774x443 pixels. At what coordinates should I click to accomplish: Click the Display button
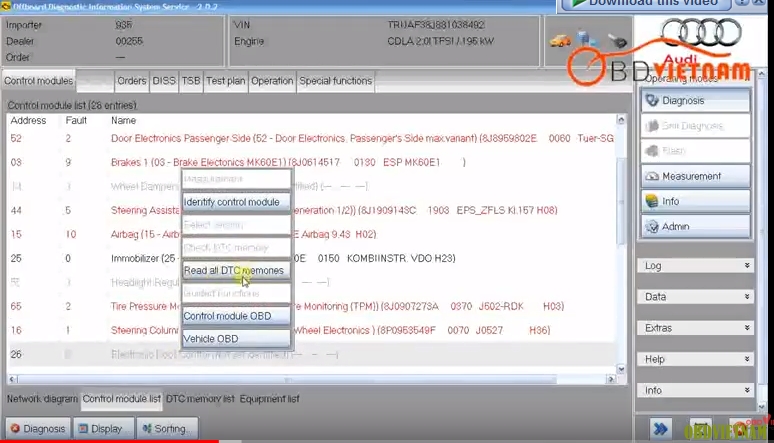(x=104, y=428)
